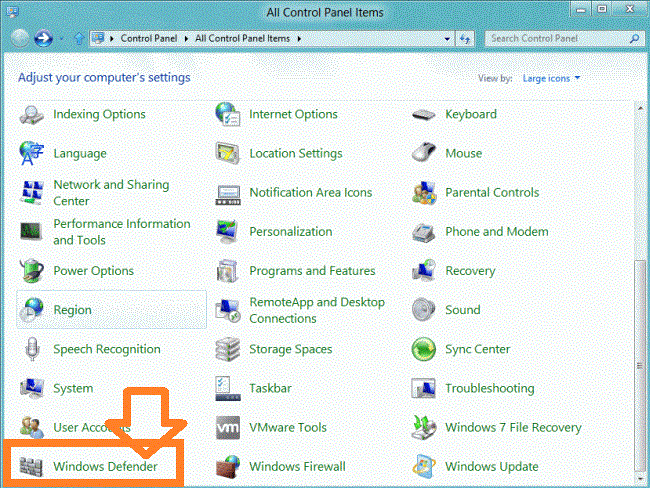Open the Network and Sharing Center icon
The width and height of the screenshot is (650, 488).
coord(32,192)
